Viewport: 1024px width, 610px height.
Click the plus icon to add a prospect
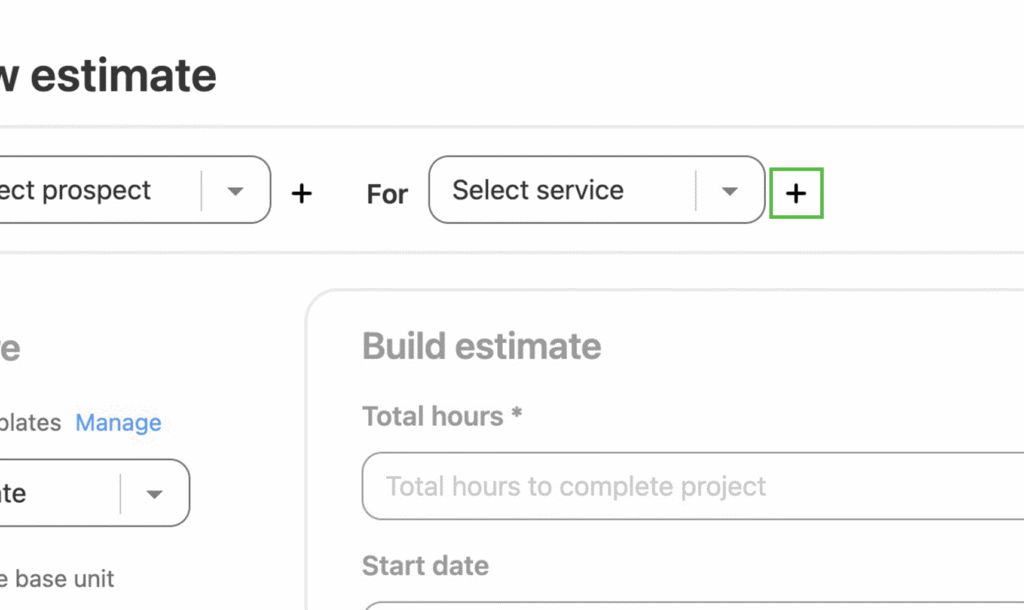click(301, 193)
